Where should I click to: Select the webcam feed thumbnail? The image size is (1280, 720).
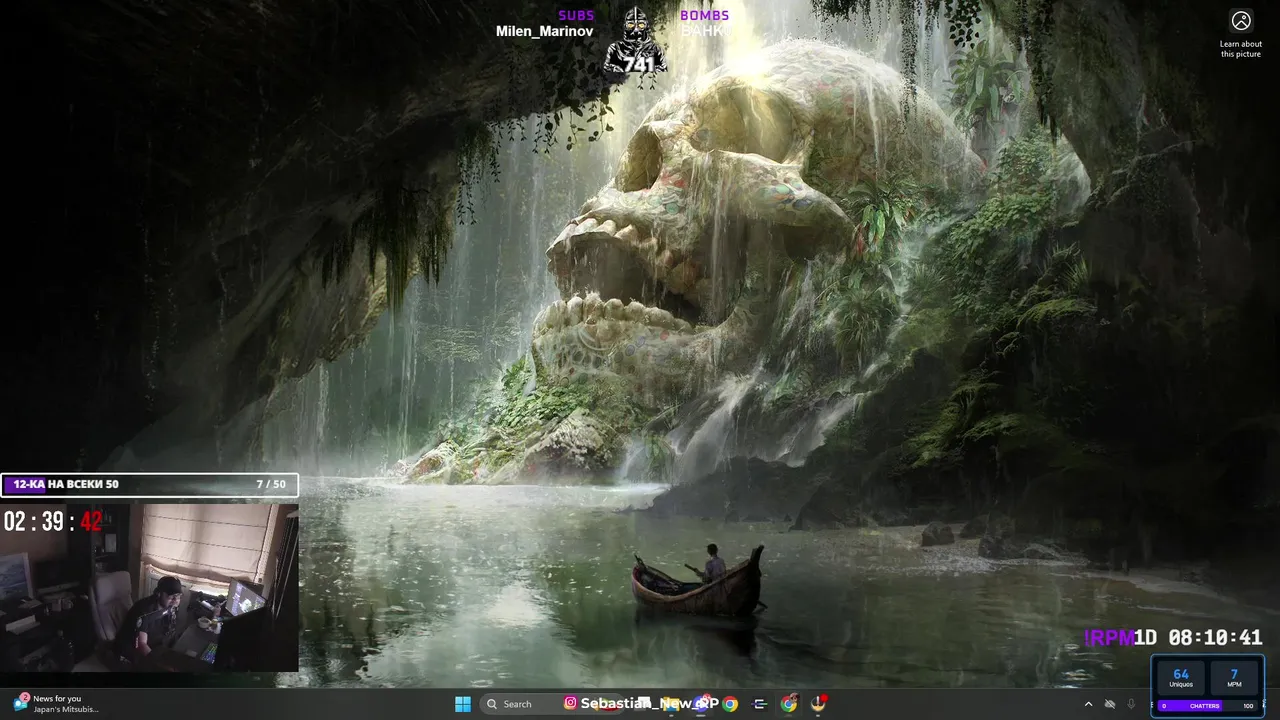149,587
